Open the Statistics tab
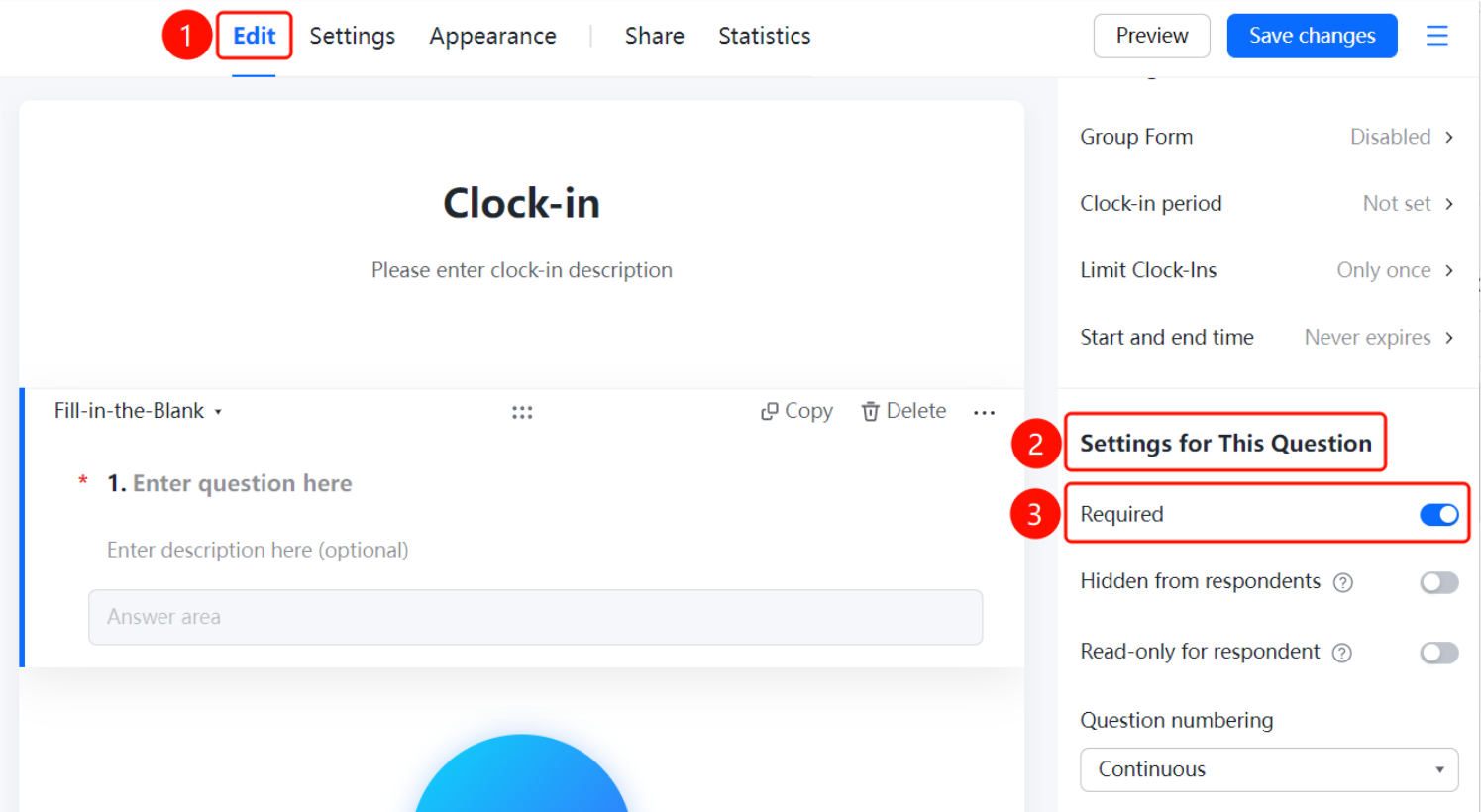Viewport: 1481px width, 812px height. point(764,36)
